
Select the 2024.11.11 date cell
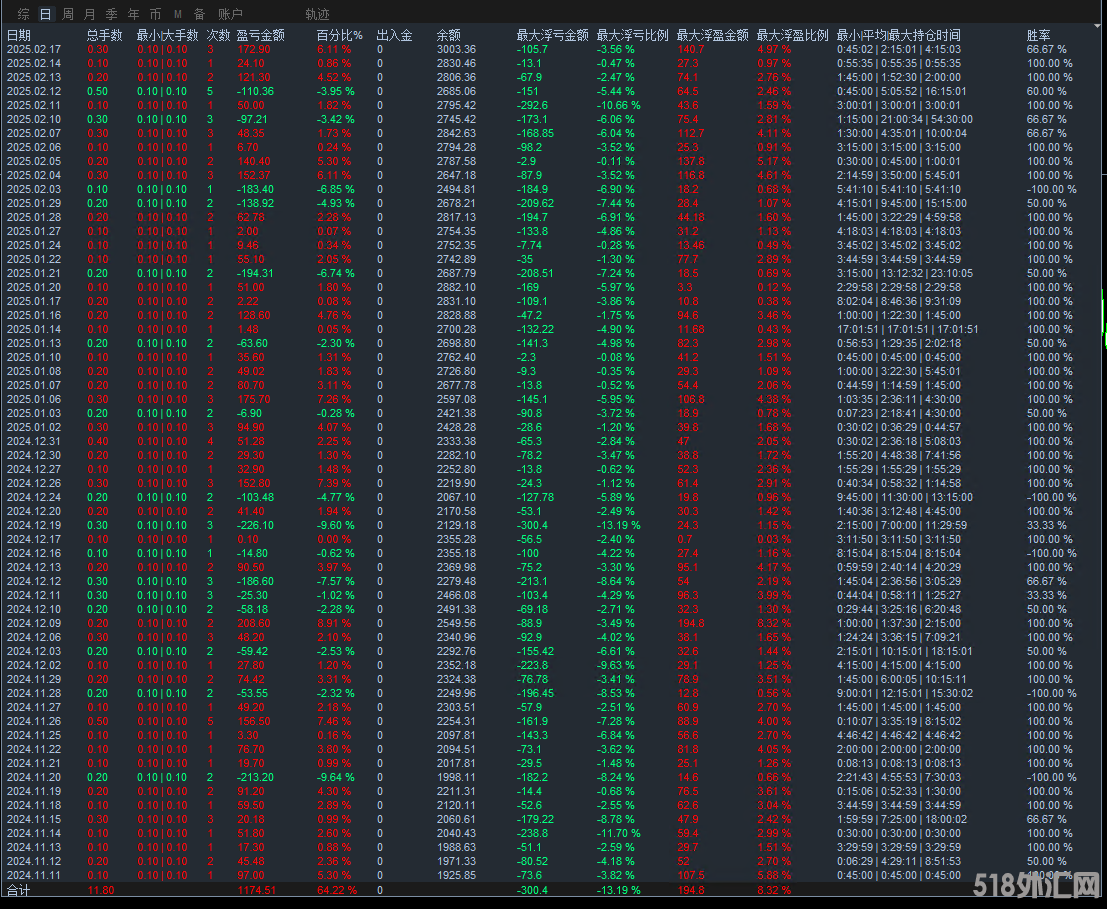point(34,875)
